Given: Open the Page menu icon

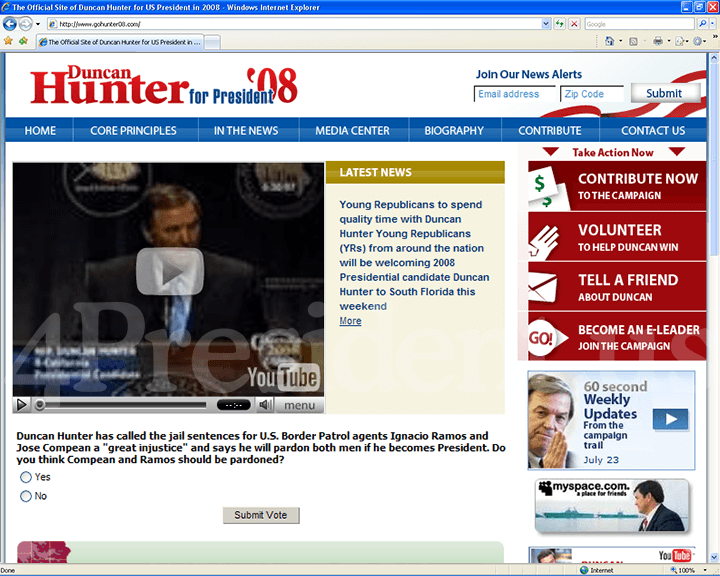Looking at the screenshot, I should click(681, 41).
